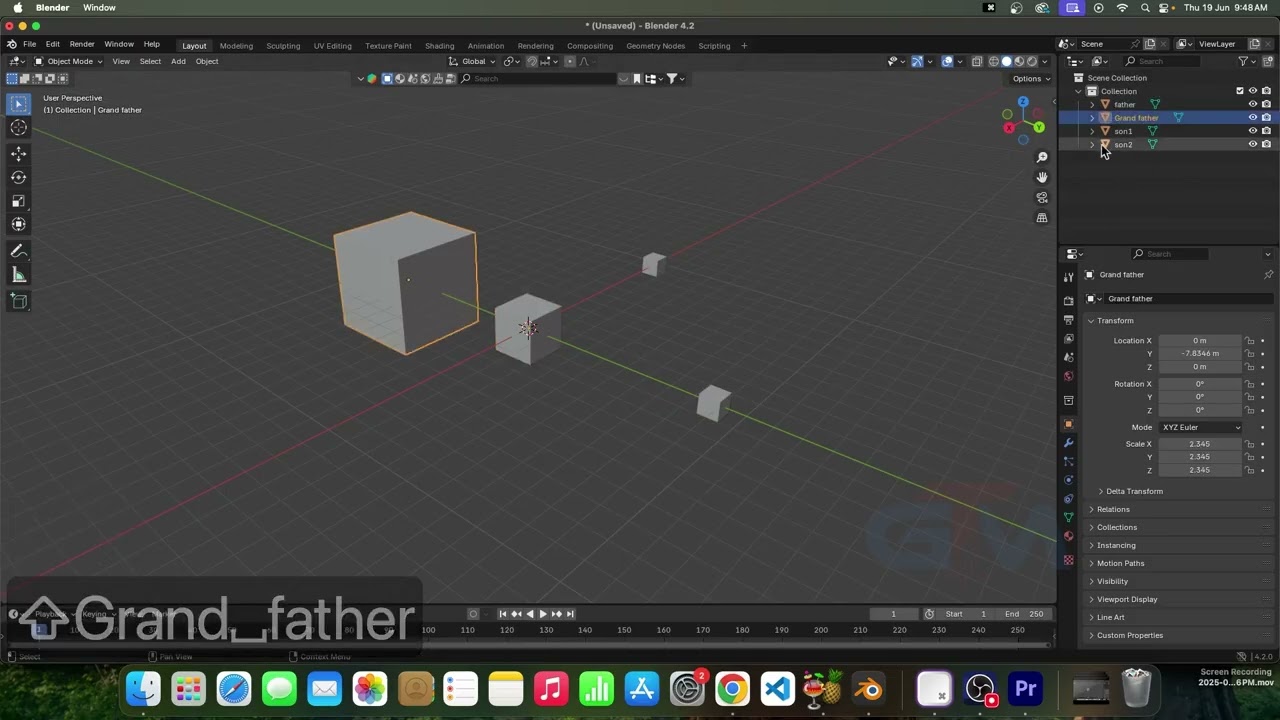Select the Move tool
Screen dimensions: 1280x720
[18, 153]
